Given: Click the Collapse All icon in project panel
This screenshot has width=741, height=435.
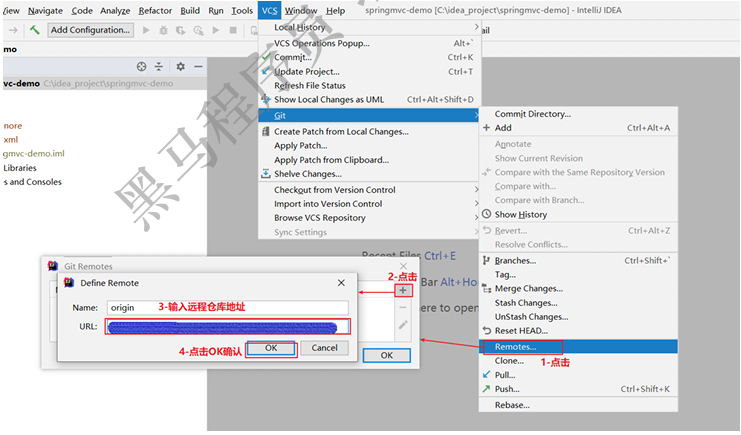Looking at the screenshot, I should 159,67.
